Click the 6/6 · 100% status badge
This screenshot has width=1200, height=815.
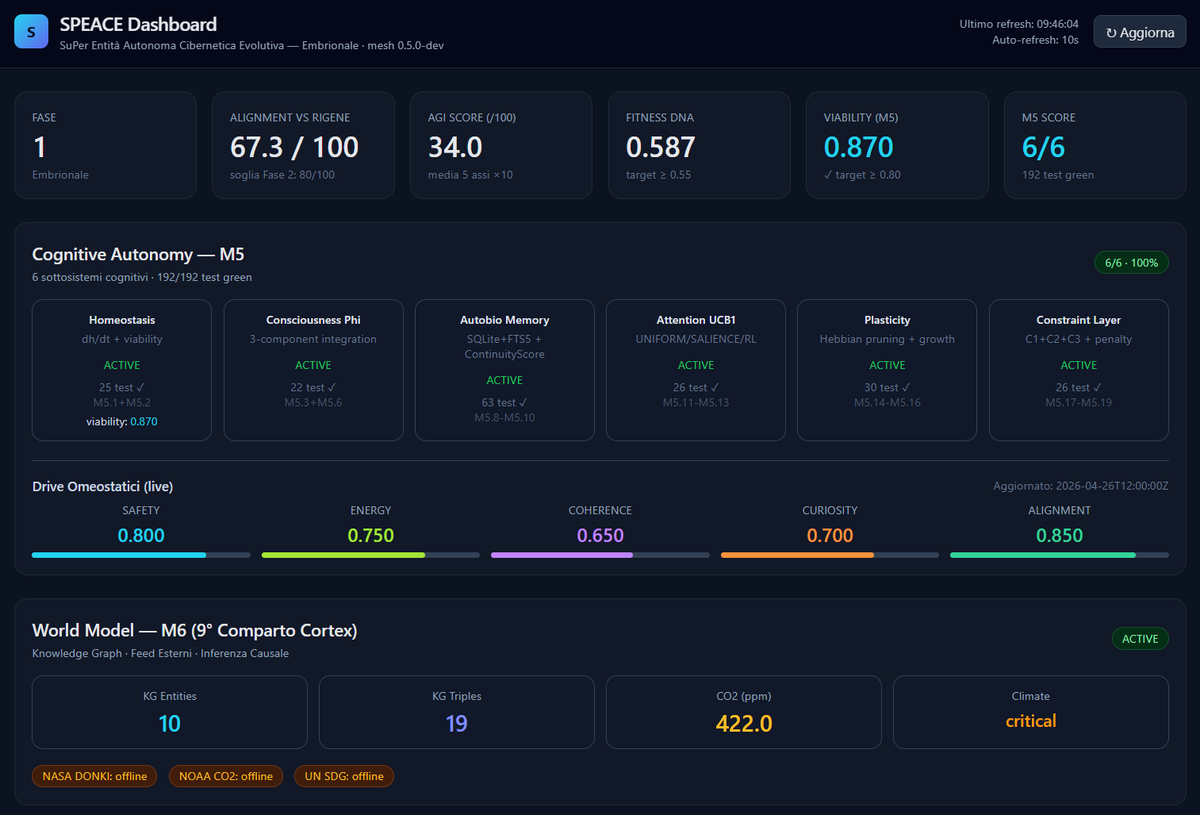pyautogui.click(x=1131, y=263)
